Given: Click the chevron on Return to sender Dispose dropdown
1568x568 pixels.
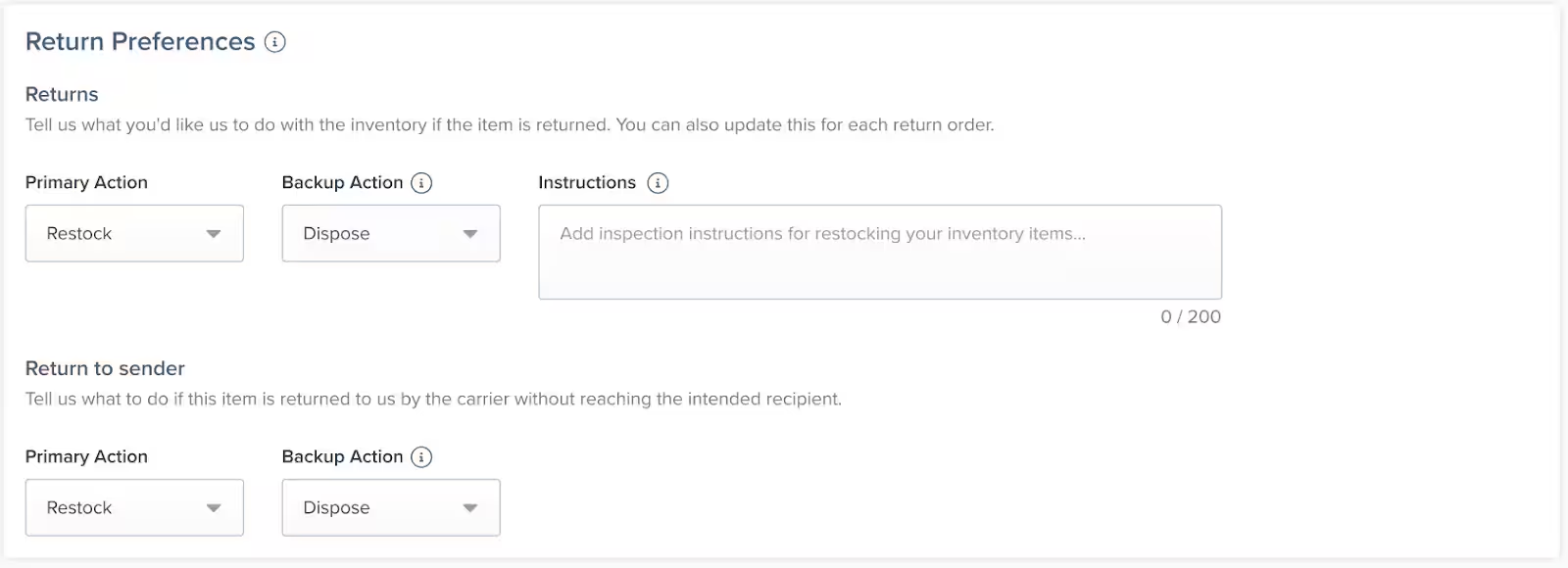Looking at the screenshot, I should point(470,507).
